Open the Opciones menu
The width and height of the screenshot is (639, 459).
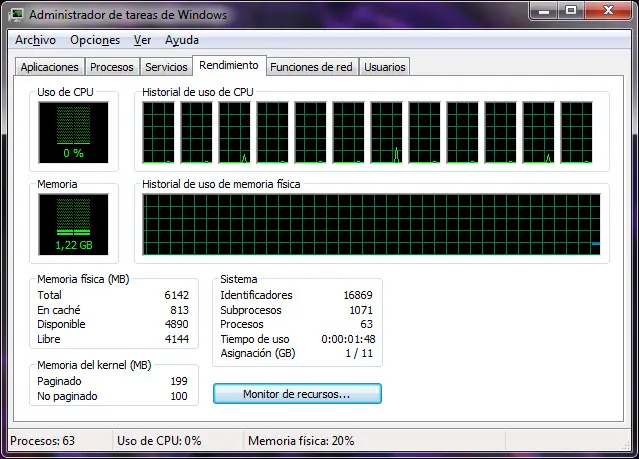(95, 40)
